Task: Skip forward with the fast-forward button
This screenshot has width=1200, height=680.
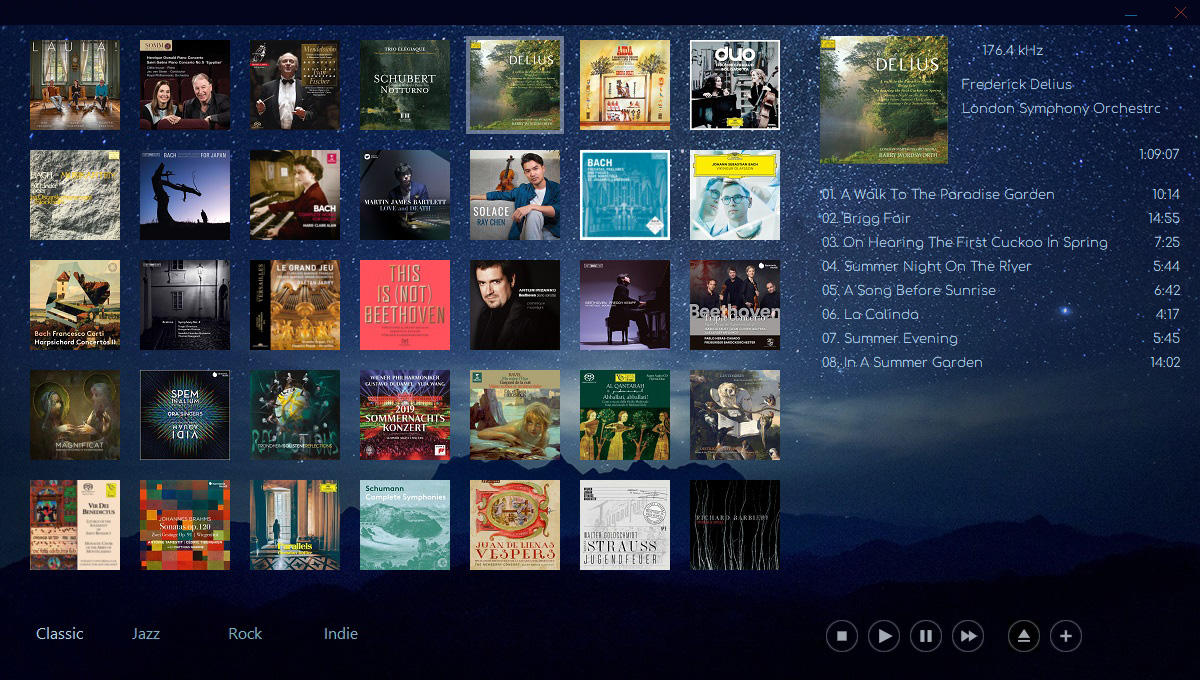Action: click(x=968, y=636)
